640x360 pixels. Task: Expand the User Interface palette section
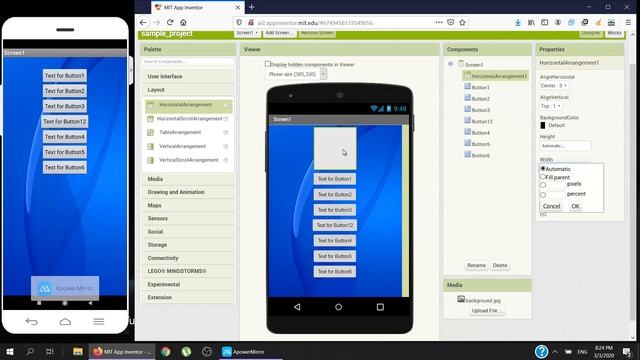(188, 76)
